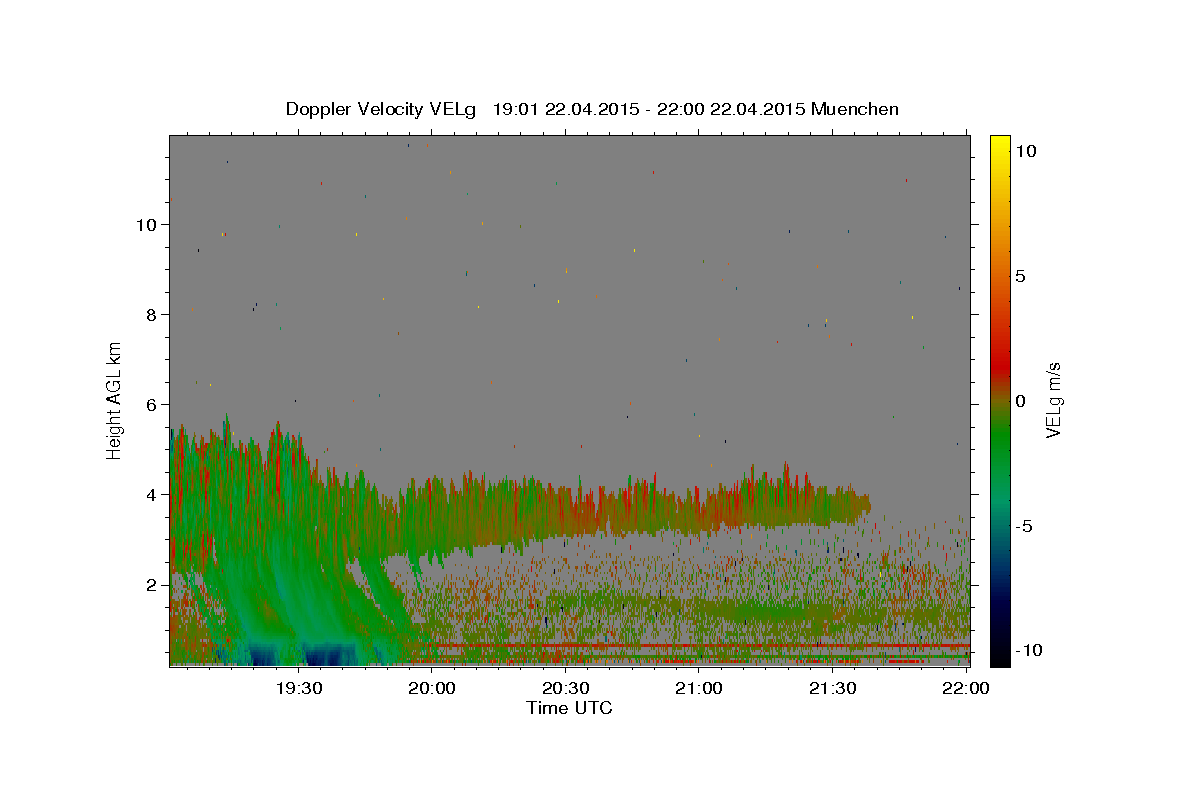Click the colorbar value 0 label
Image resolution: width=1200 pixels, height=800 pixels.
pyautogui.click(x=1021, y=401)
